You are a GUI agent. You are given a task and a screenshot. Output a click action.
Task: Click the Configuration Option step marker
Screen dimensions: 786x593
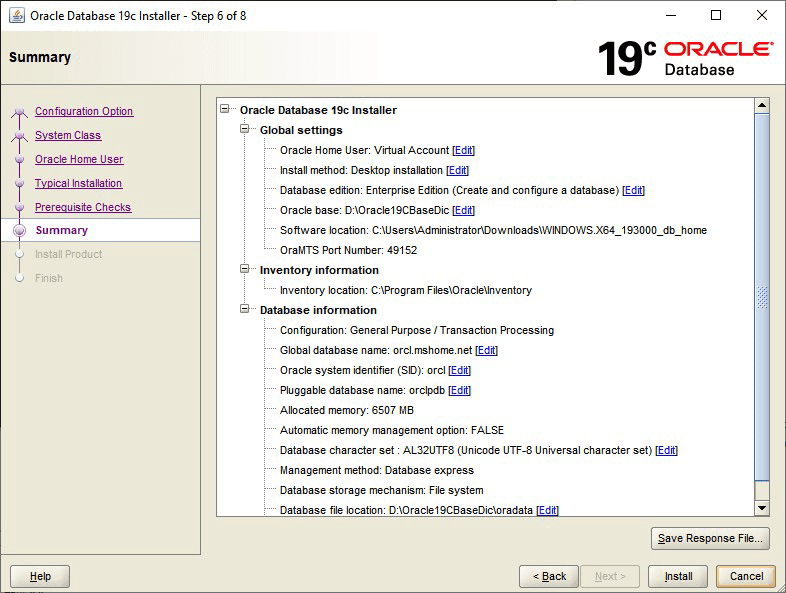20,111
